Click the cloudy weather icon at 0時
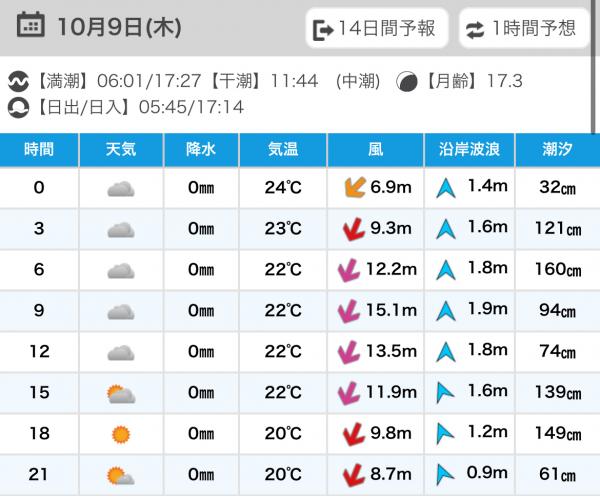Screen dimensions: 600x498 (121, 188)
